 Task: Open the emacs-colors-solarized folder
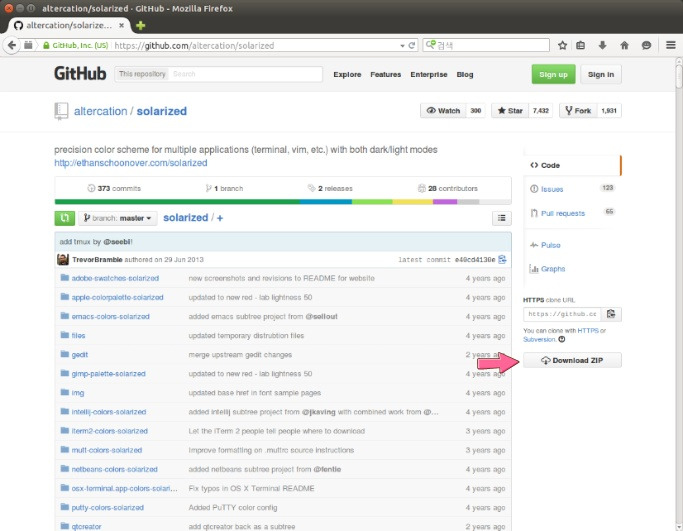pyautogui.click(x=110, y=317)
